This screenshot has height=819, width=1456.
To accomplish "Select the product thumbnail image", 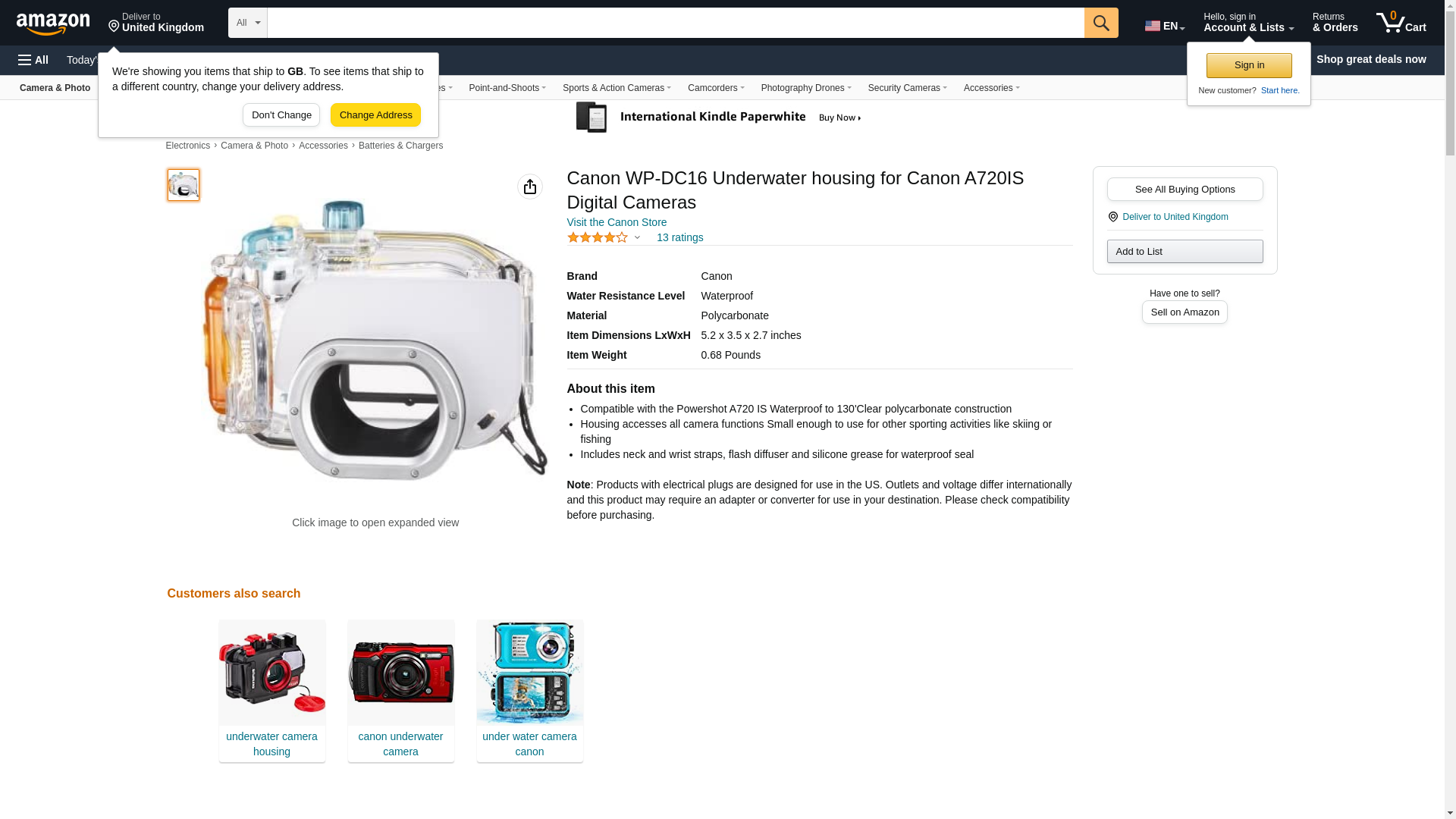I will pos(184,185).
